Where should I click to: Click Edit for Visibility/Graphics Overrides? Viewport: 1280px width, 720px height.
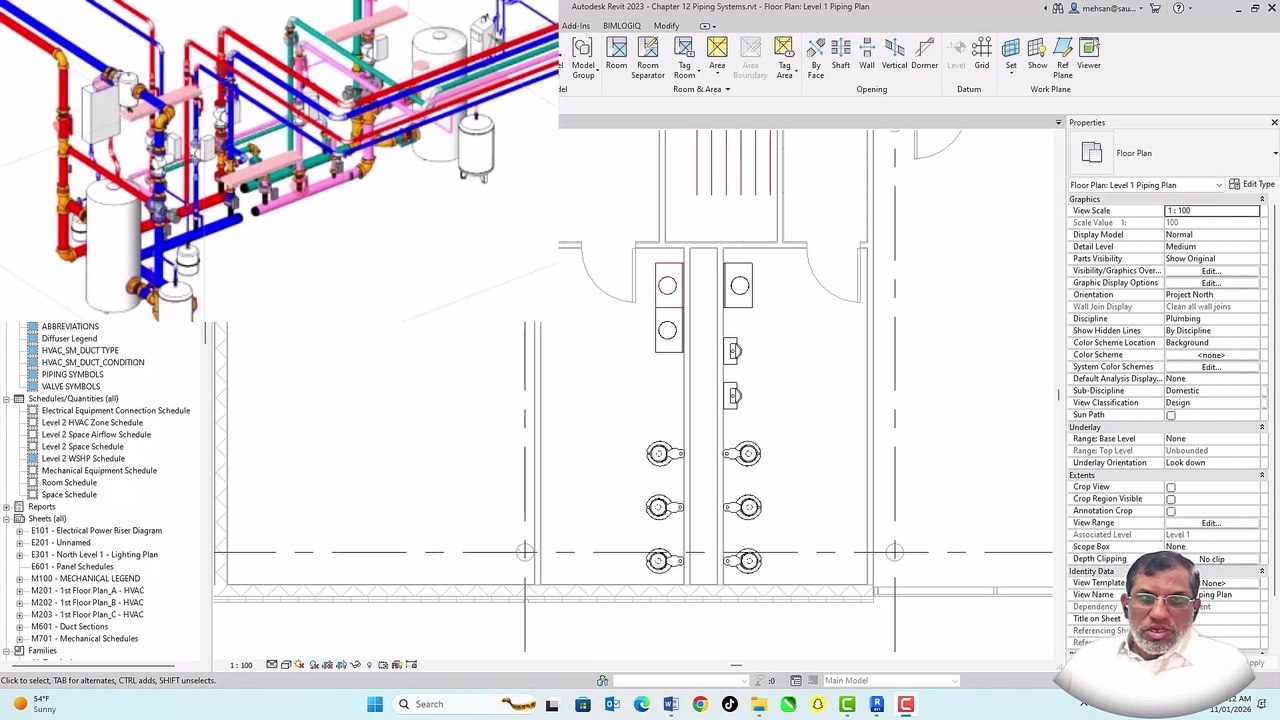[1211, 271]
